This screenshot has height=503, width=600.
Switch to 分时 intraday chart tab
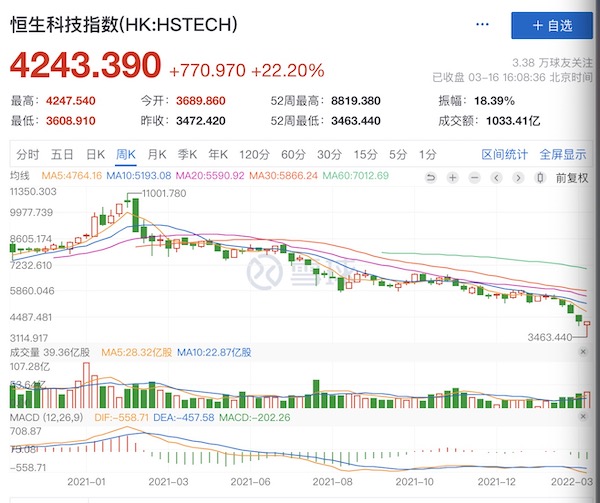[28, 155]
